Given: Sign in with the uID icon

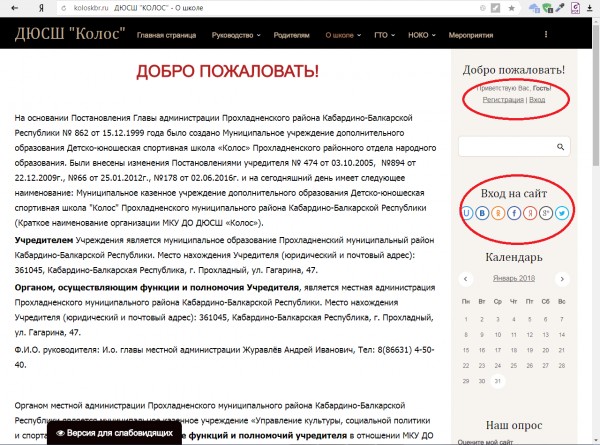Looking at the screenshot, I should coord(466,213).
